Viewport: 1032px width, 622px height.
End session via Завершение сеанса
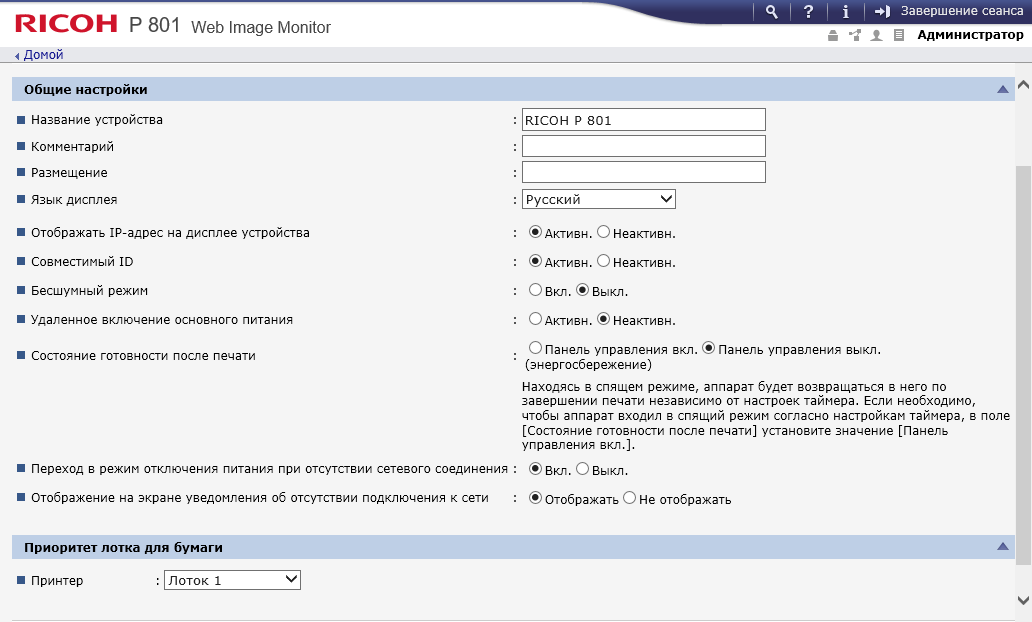click(x=962, y=11)
